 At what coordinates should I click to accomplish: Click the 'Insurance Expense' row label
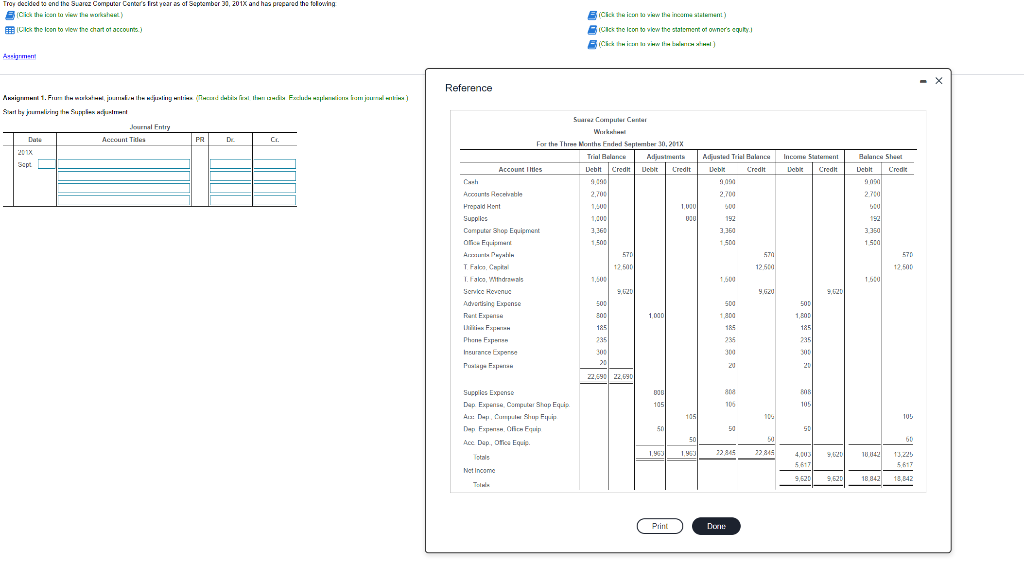(x=490, y=353)
